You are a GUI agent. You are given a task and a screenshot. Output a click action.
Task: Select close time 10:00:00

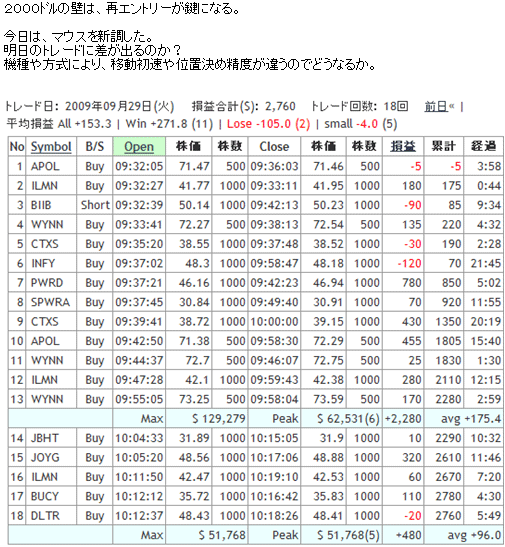[274, 321]
